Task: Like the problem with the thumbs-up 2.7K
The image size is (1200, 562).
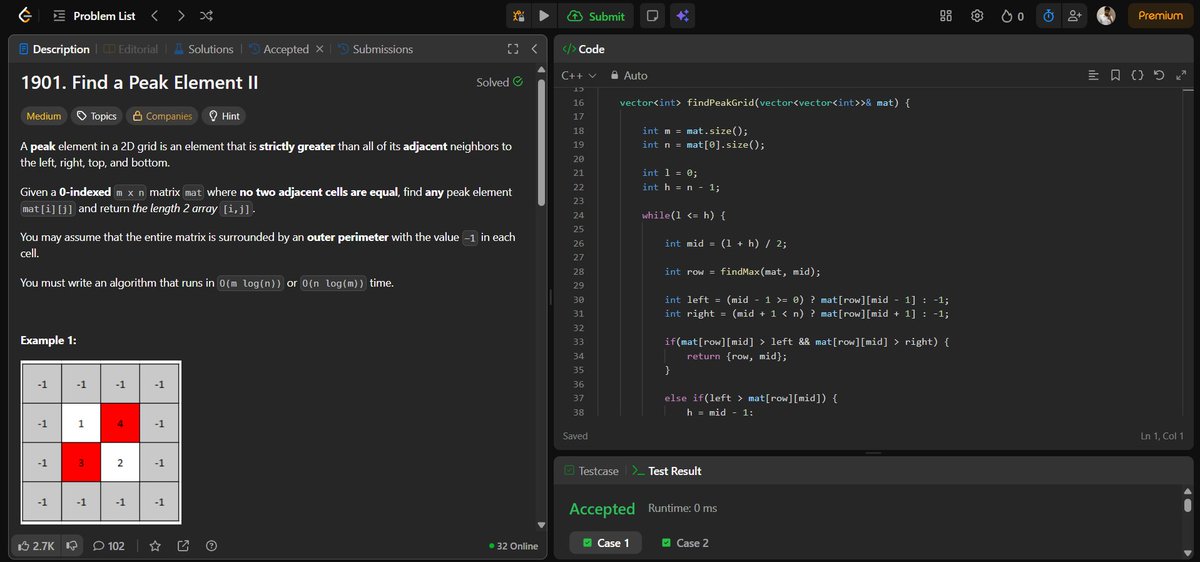Action: [36, 546]
